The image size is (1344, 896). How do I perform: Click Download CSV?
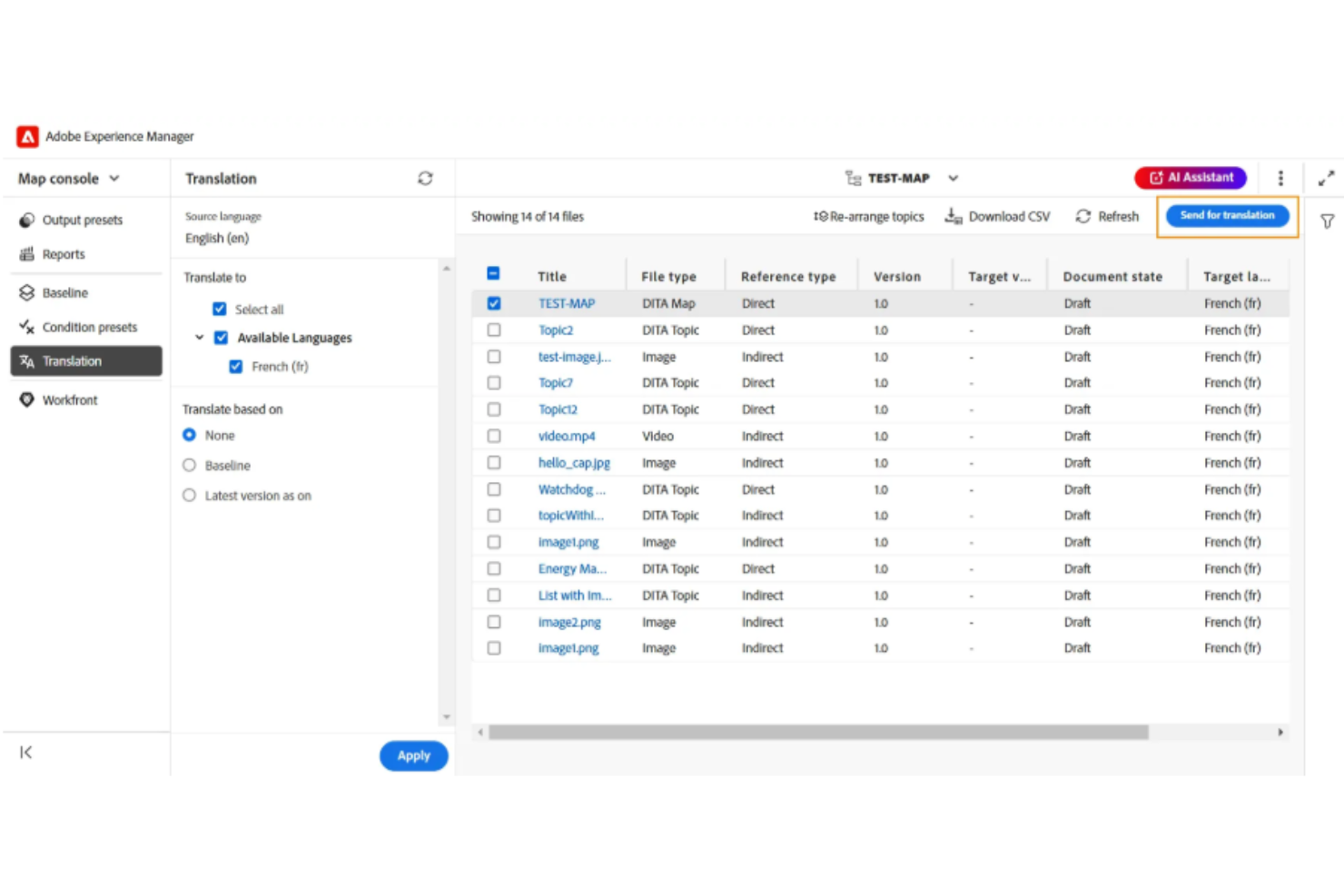point(1009,216)
